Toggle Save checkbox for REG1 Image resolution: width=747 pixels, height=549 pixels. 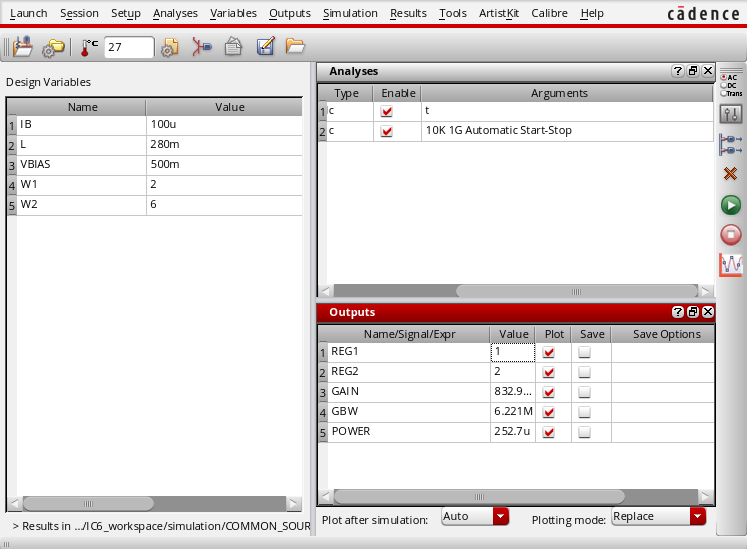[585, 353]
